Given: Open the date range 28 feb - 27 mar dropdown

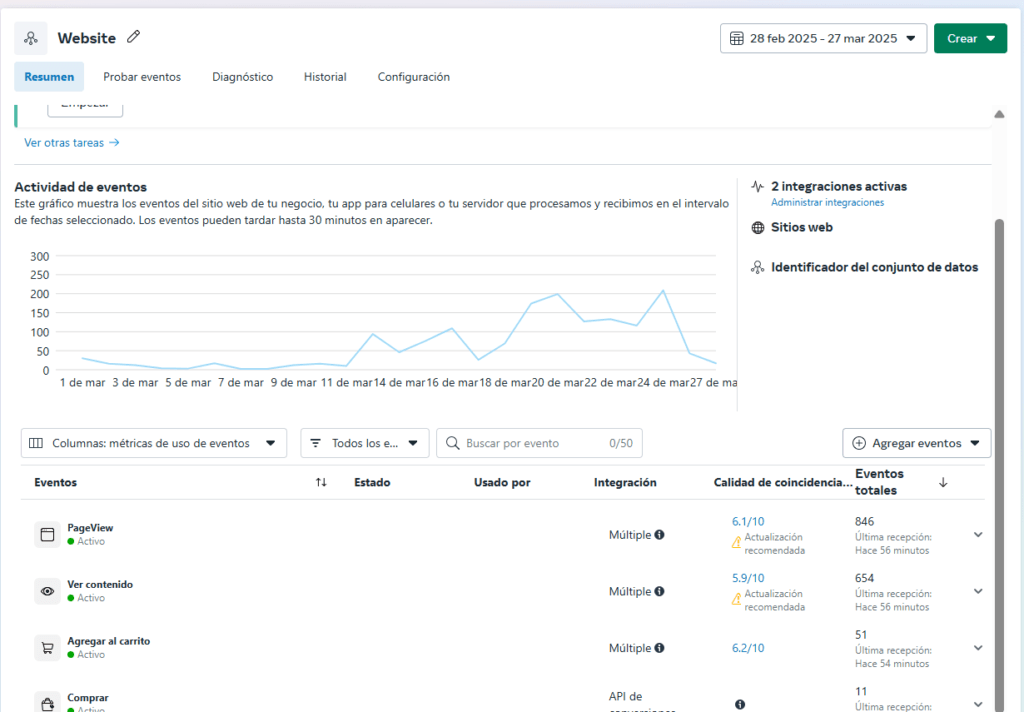Looking at the screenshot, I should [824, 39].
